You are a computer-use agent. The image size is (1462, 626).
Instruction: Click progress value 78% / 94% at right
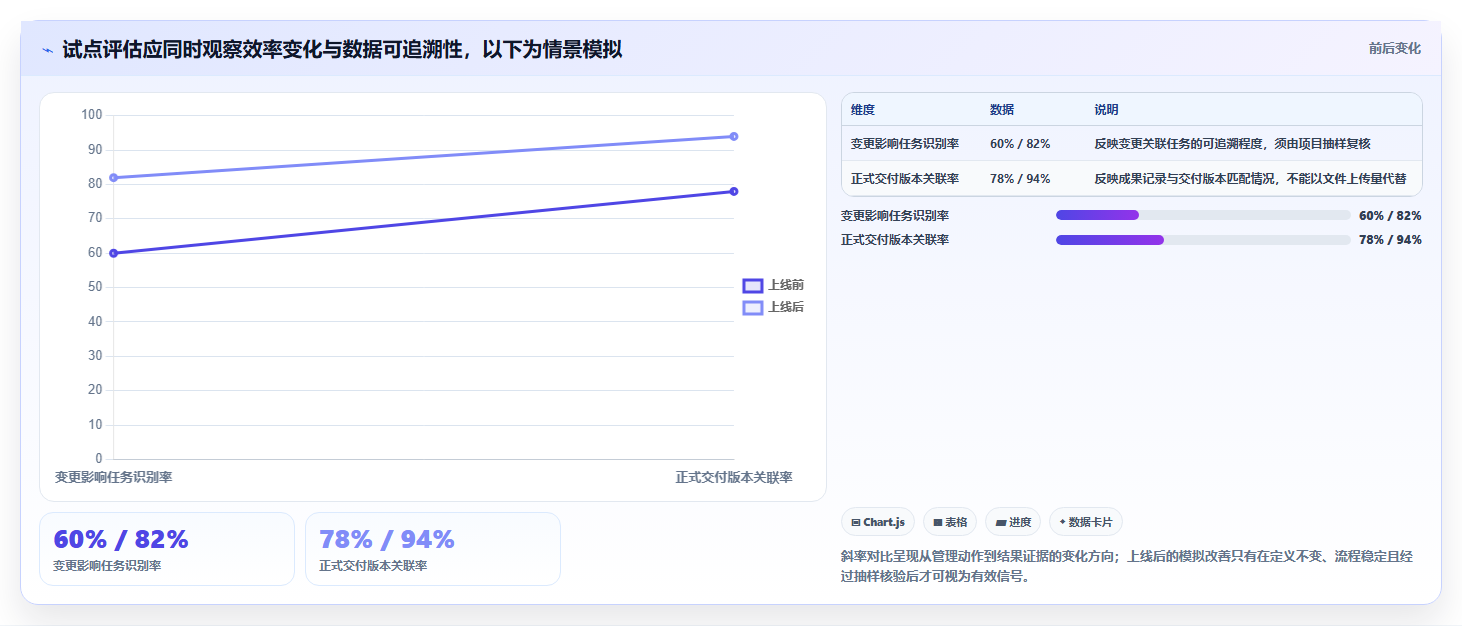coord(1390,240)
